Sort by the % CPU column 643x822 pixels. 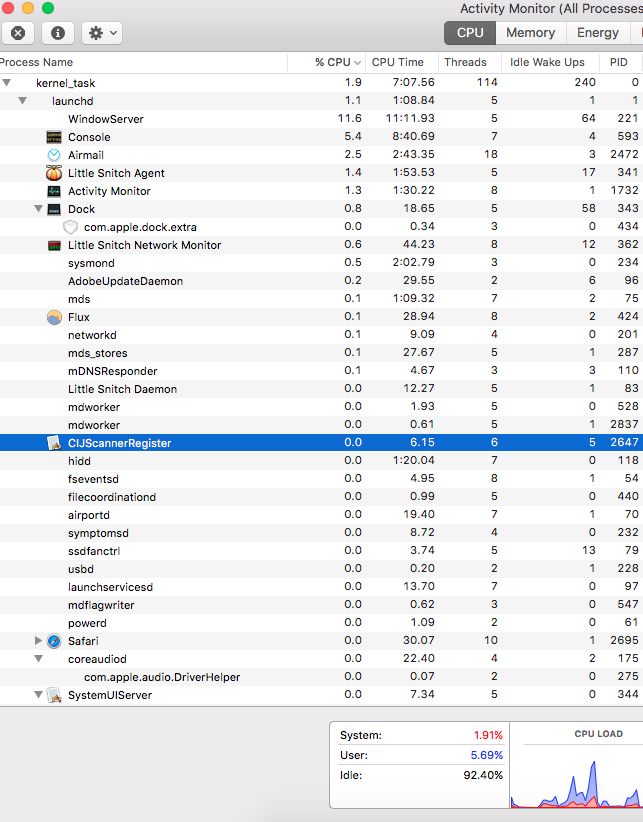[326, 62]
